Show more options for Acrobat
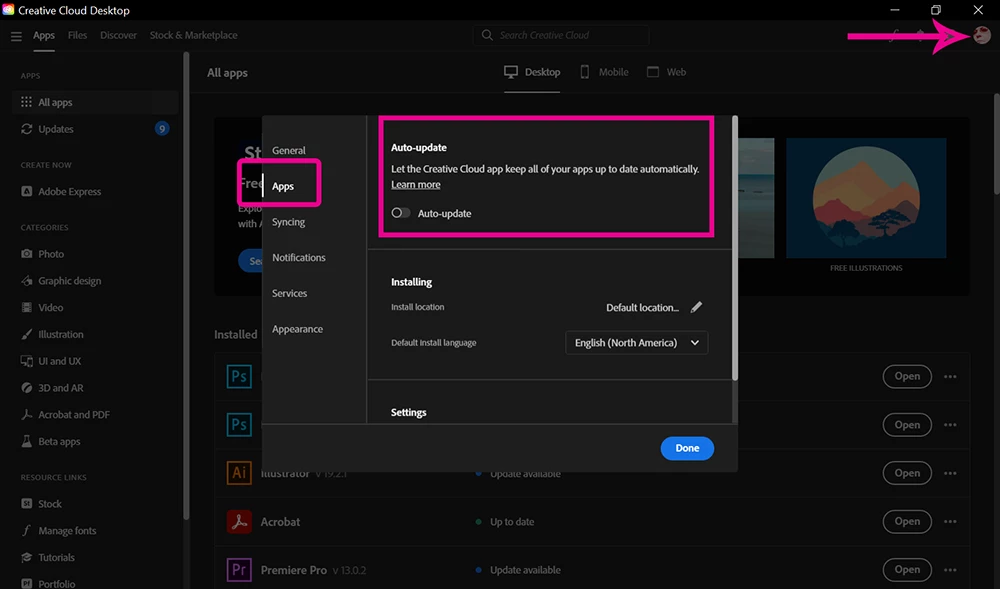This screenshot has height=589, width=1000. [950, 521]
